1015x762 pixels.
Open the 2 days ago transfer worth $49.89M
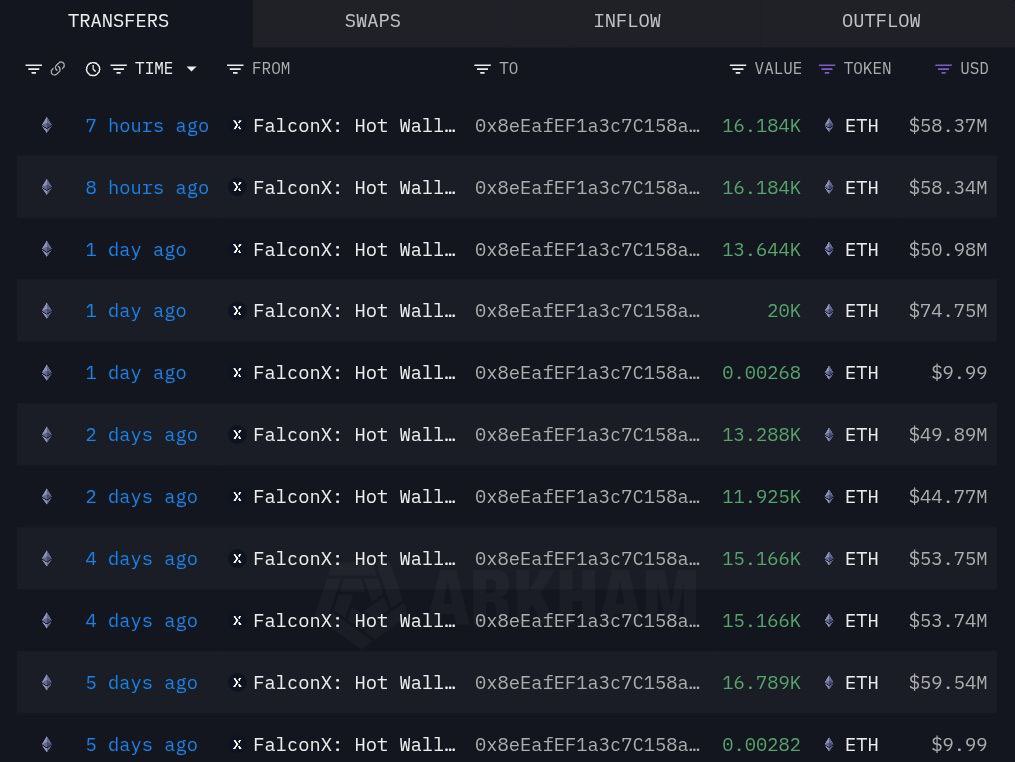tap(141, 435)
